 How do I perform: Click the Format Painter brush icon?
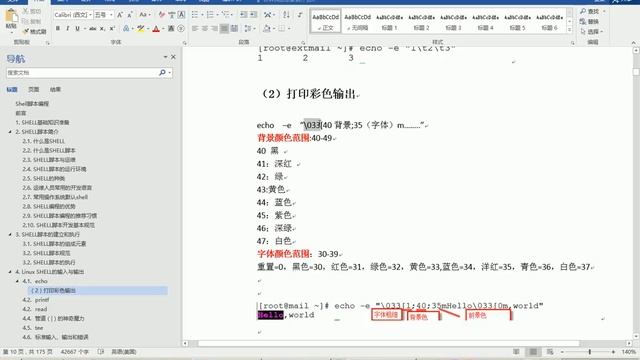coord(26,31)
